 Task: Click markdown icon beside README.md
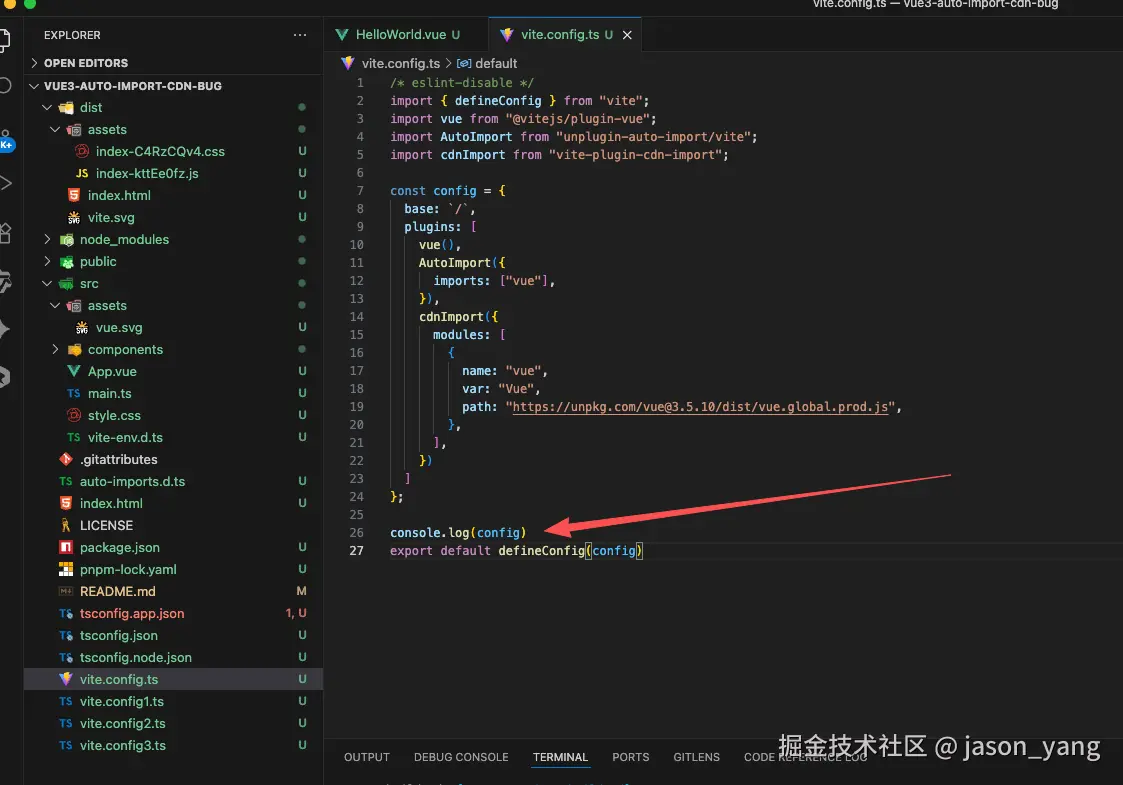click(66, 592)
